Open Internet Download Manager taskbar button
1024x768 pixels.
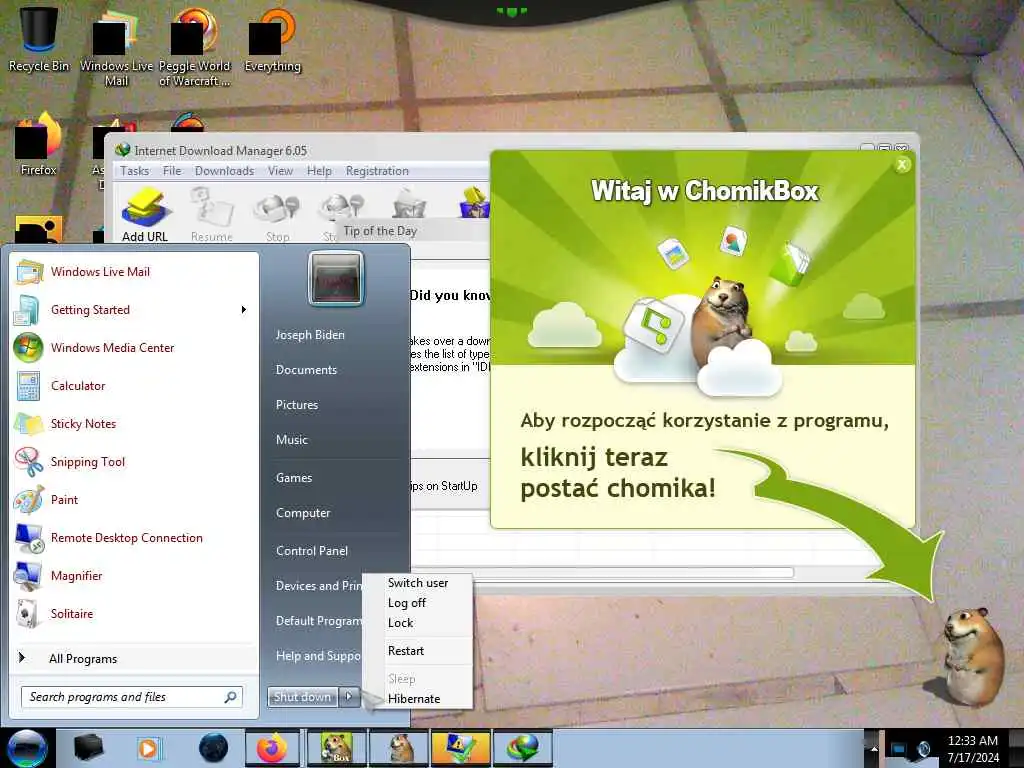tap(522, 748)
